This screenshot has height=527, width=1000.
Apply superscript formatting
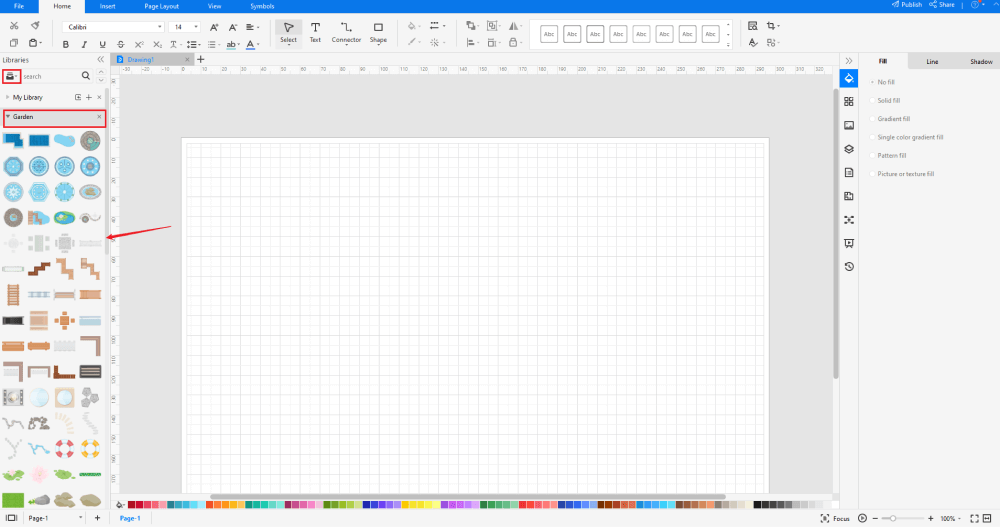139,45
